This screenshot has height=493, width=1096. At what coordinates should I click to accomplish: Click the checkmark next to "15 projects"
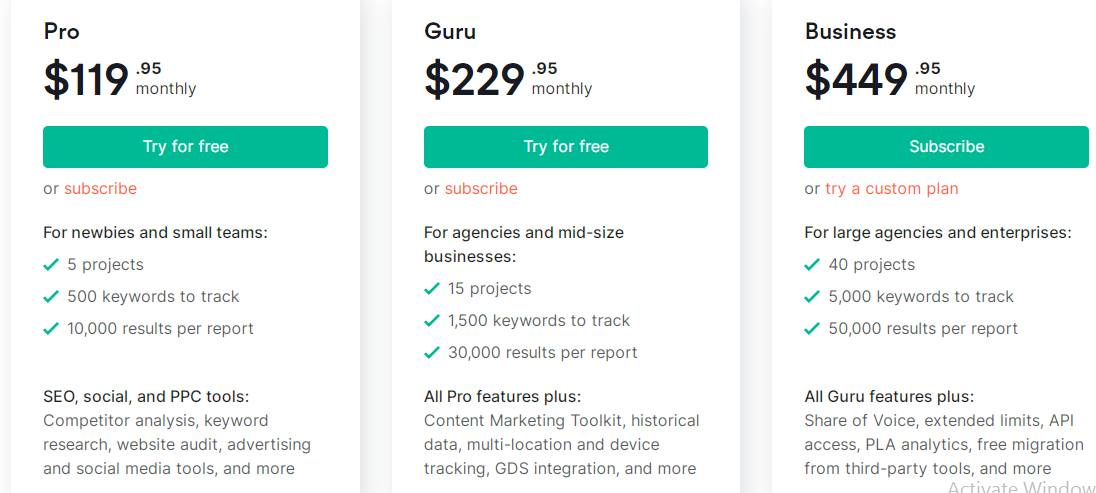click(x=432, y=289)
